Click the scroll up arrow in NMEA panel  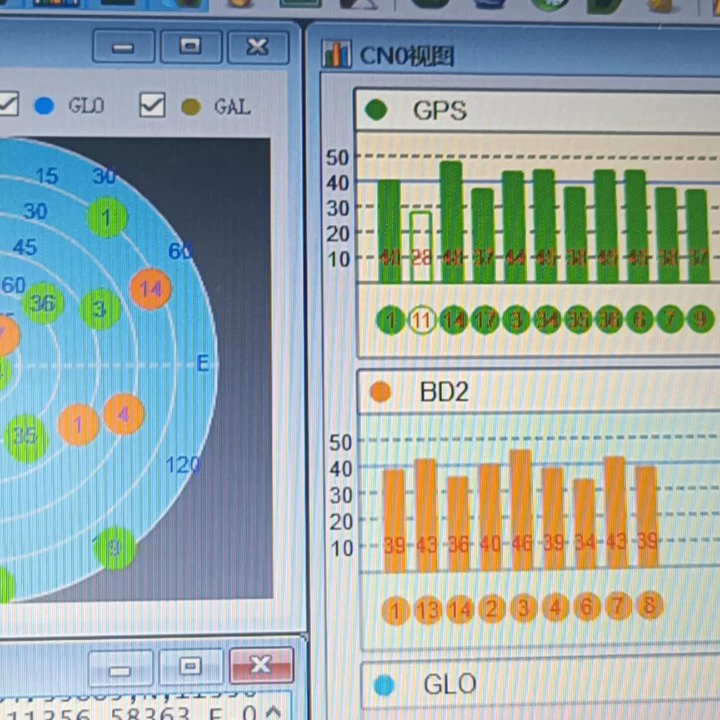tap(274, 712)
